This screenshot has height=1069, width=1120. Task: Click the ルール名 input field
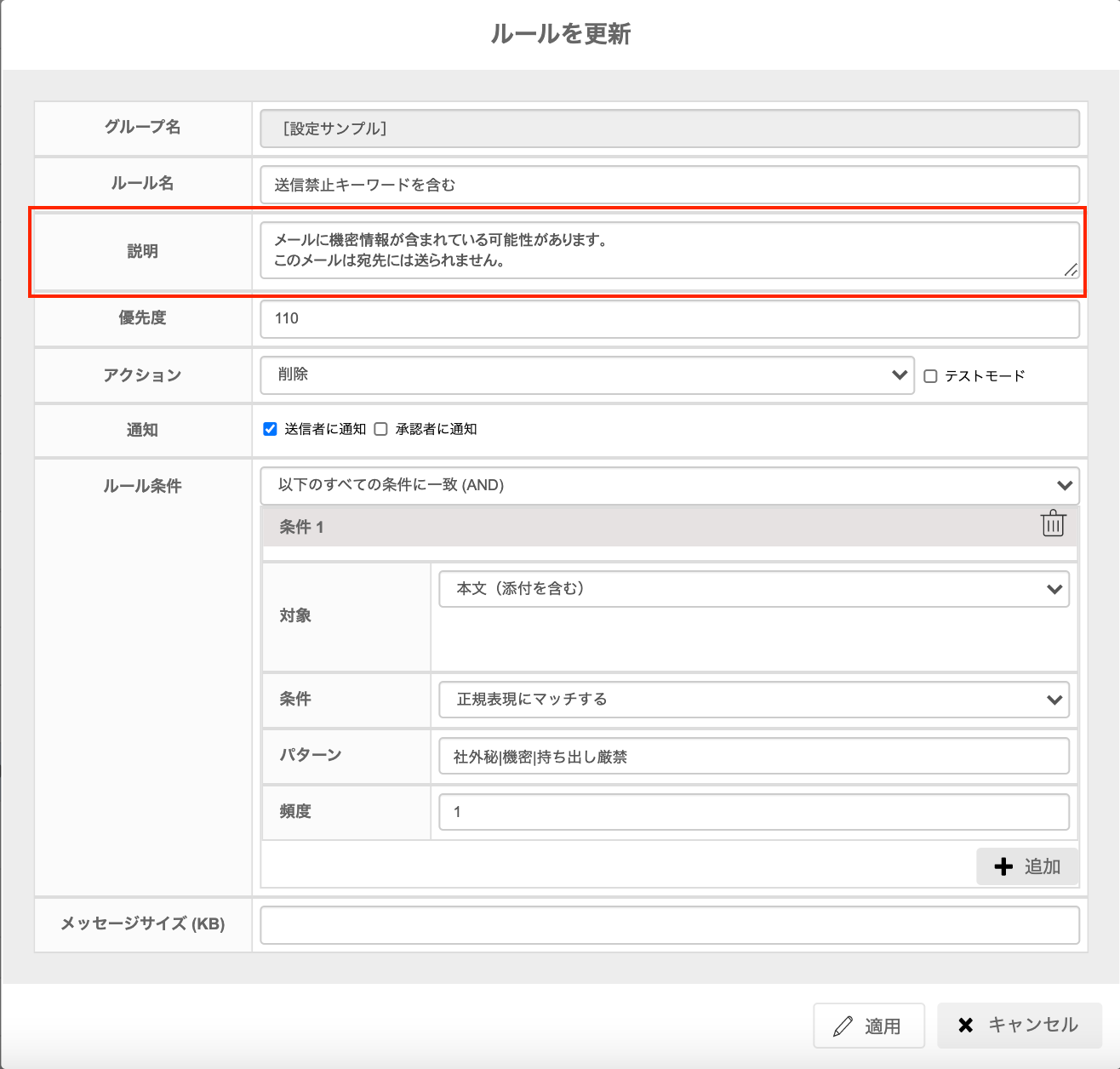tap(670, 185)
